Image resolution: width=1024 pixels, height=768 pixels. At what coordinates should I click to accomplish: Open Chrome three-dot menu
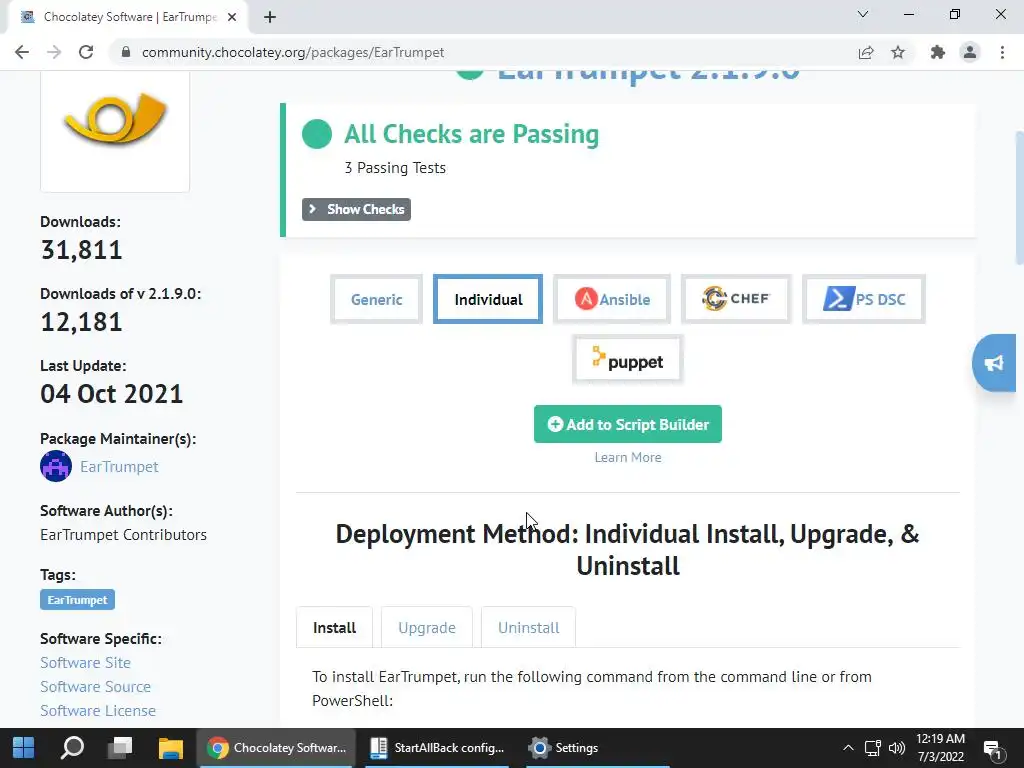1002,52
